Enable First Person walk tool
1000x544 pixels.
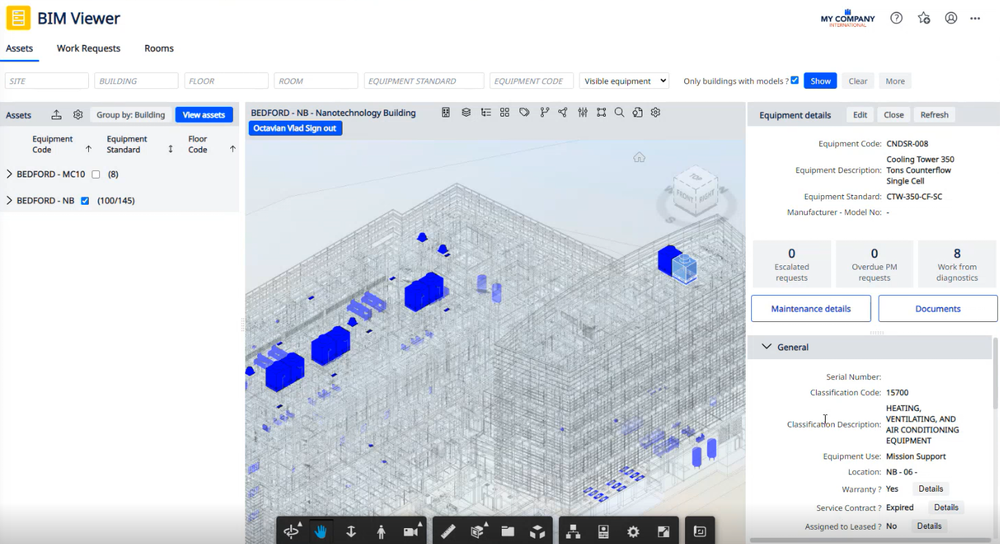point(381,532)
